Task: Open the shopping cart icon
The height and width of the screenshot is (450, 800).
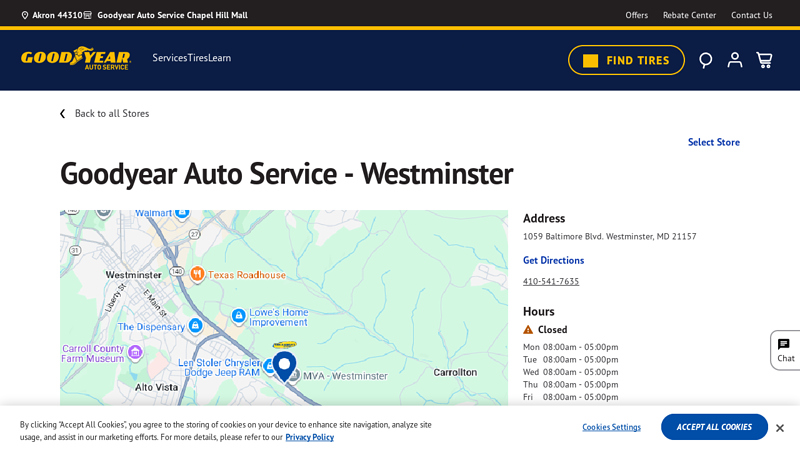Action: pyautogui.click(x=764, y=60)
